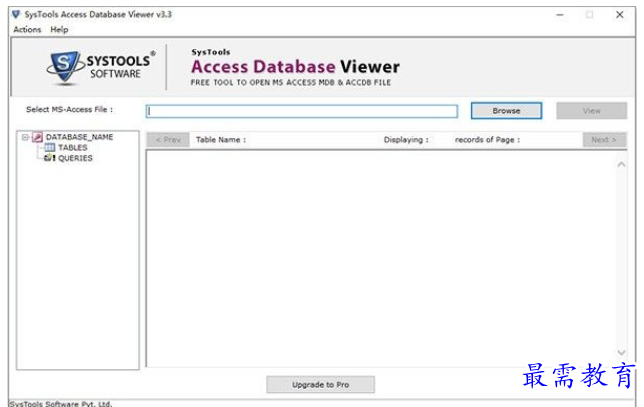Collapse the DATABASE_NAME tree node
This screenshot has width=644, height=407.
pyautogui.click(x=25, y=137)
